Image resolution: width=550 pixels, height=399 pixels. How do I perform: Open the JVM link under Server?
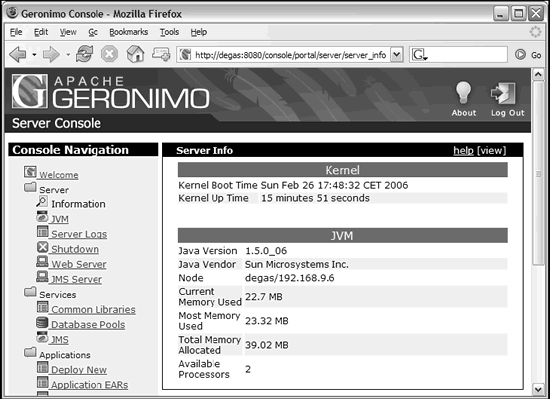60,219
